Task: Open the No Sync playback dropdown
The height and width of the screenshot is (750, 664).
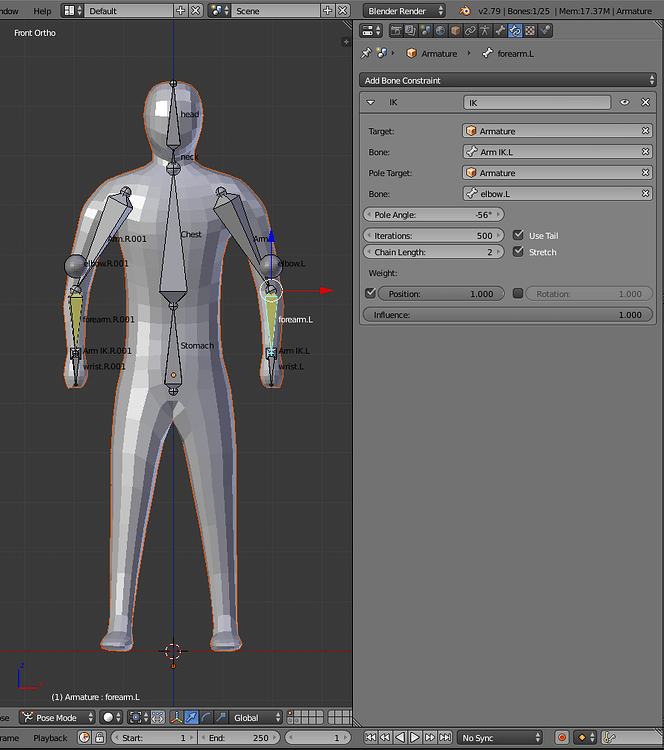Action: (500, 738)
